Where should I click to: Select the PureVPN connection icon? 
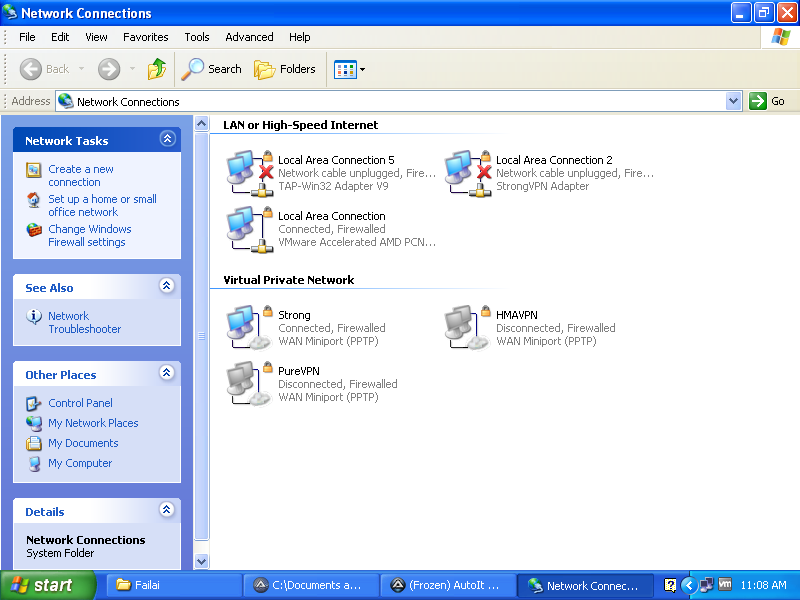tap(248, 383)
